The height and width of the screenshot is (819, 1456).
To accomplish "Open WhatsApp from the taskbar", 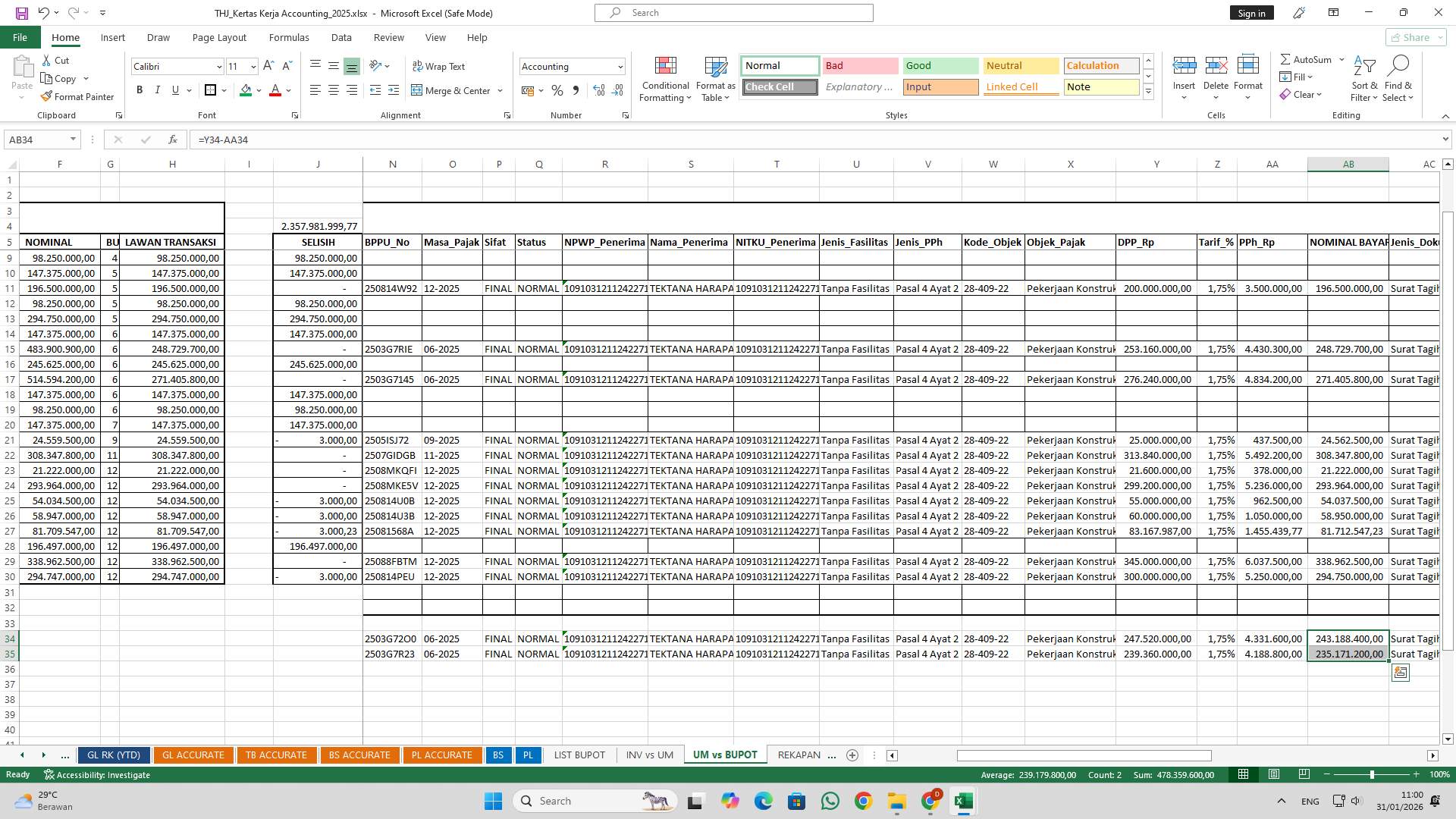I will click(x=830, y=801).
